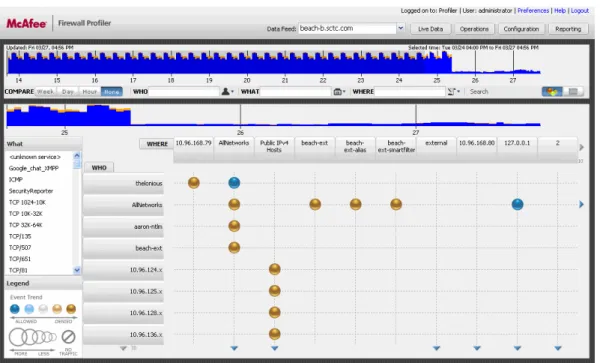
Task: Select the thelonious row label
Action: pyautogui.click(x=124, y=184)
